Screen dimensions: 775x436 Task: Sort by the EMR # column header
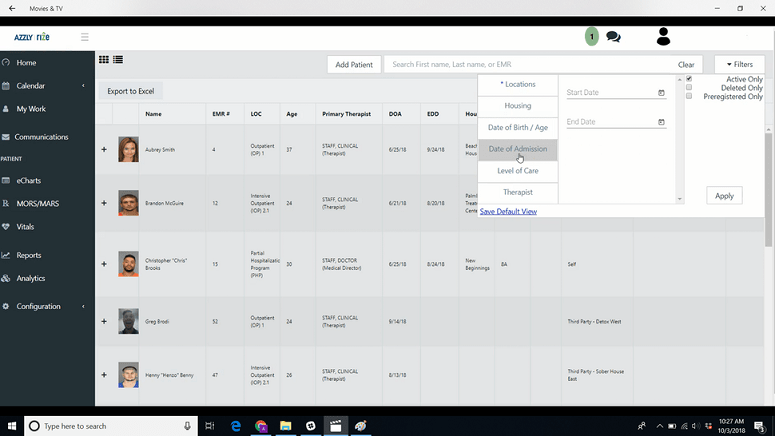coord(221,114)
